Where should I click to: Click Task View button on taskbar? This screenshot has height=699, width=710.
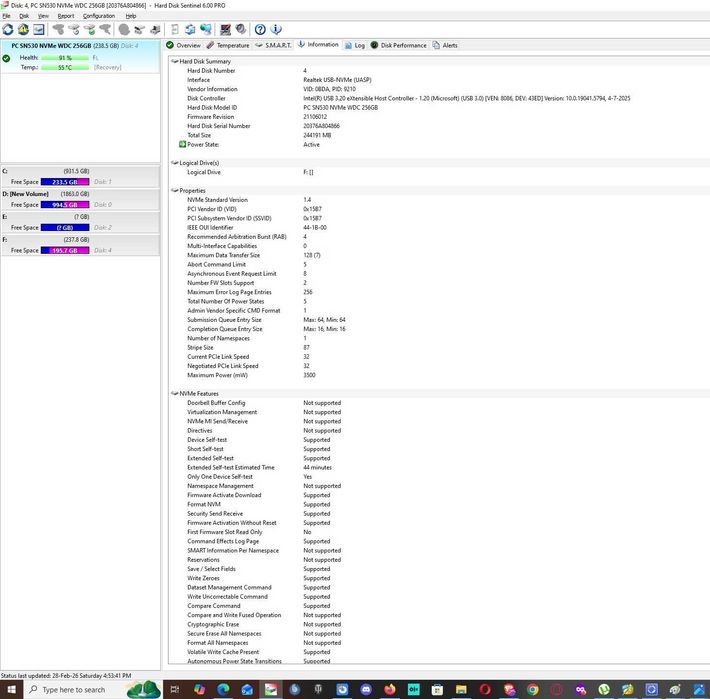click(175, 689)
